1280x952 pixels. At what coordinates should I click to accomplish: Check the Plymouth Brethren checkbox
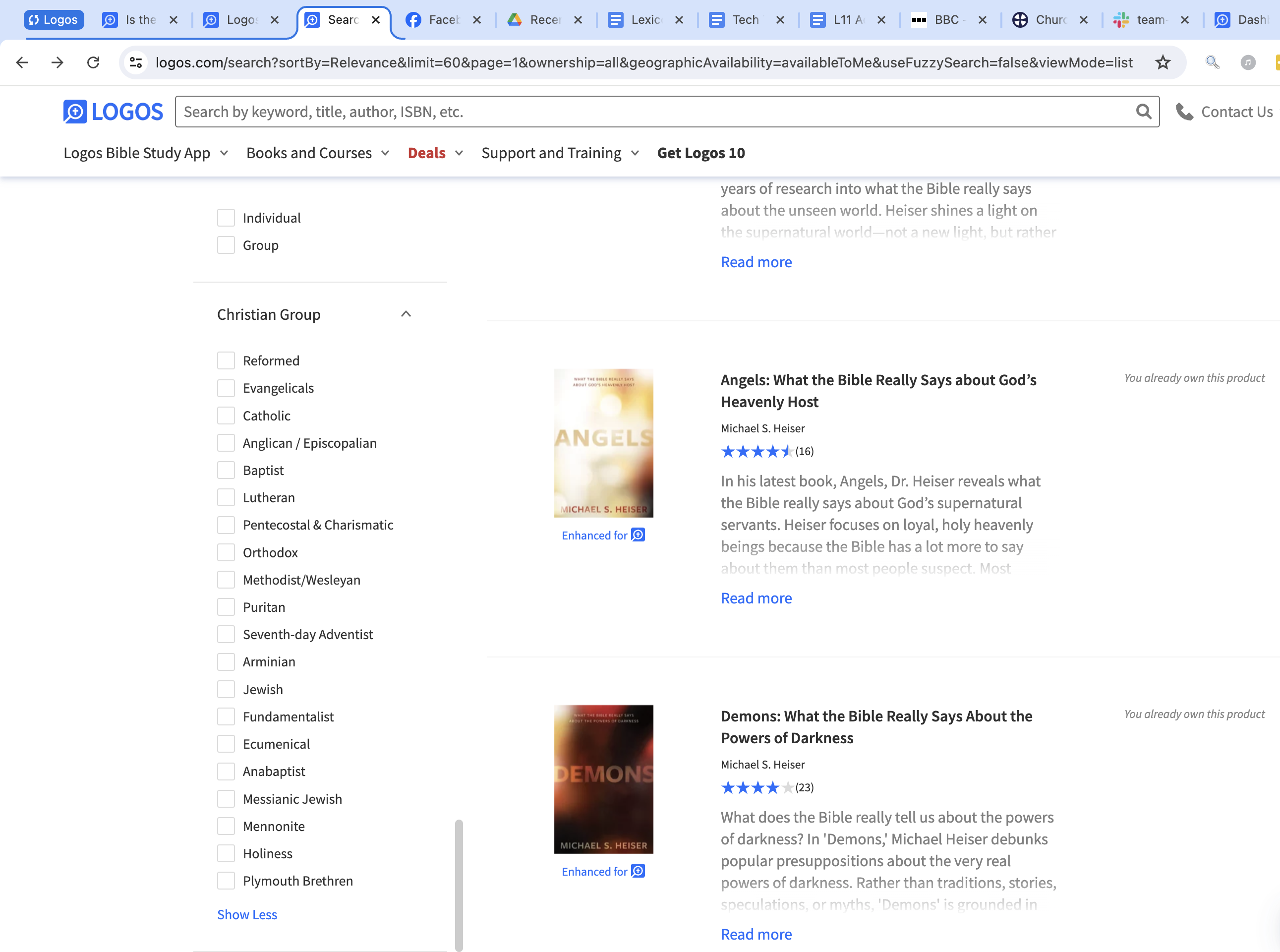point(226,881)
